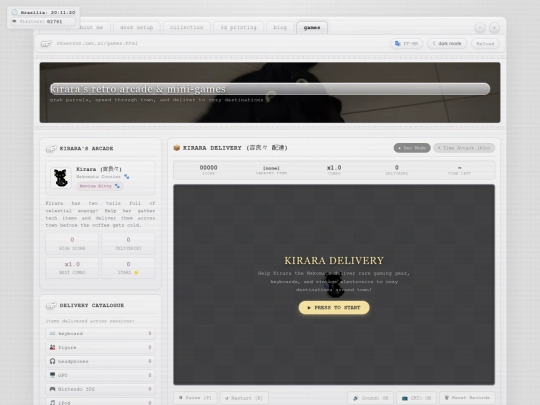Image resolution: width=540 pixels, height=405 pixels.
Task: Click the score readout 00000
Action: 208,167
